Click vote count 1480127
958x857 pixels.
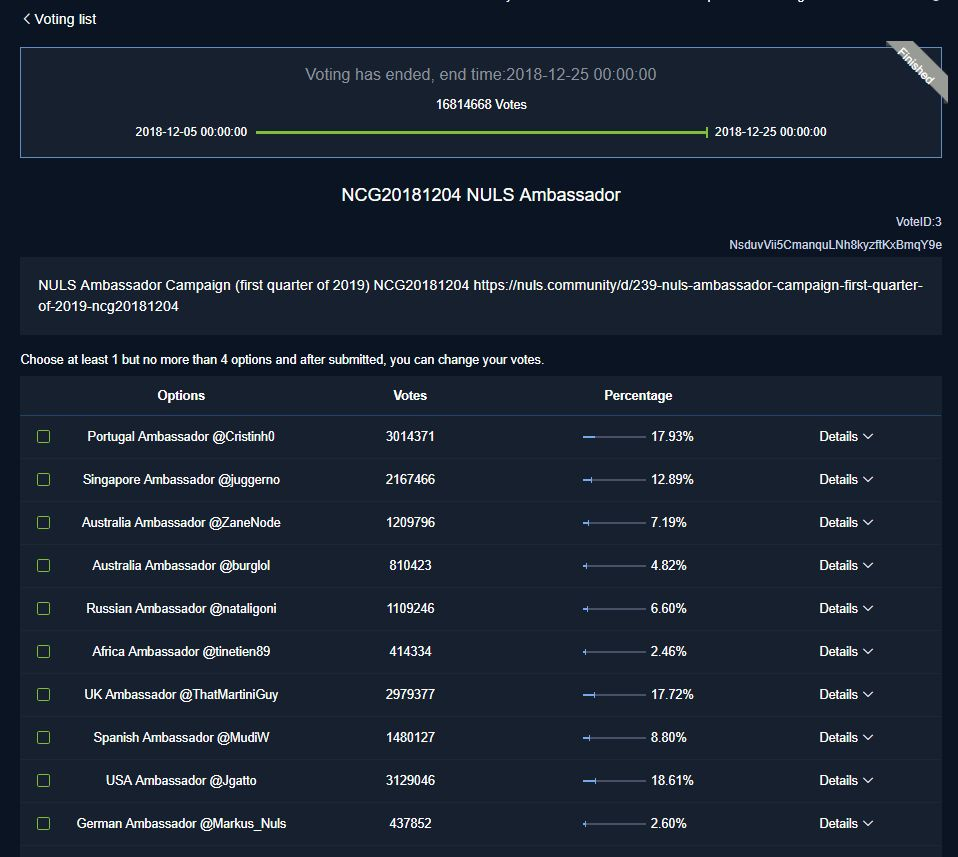click(410, 737)
